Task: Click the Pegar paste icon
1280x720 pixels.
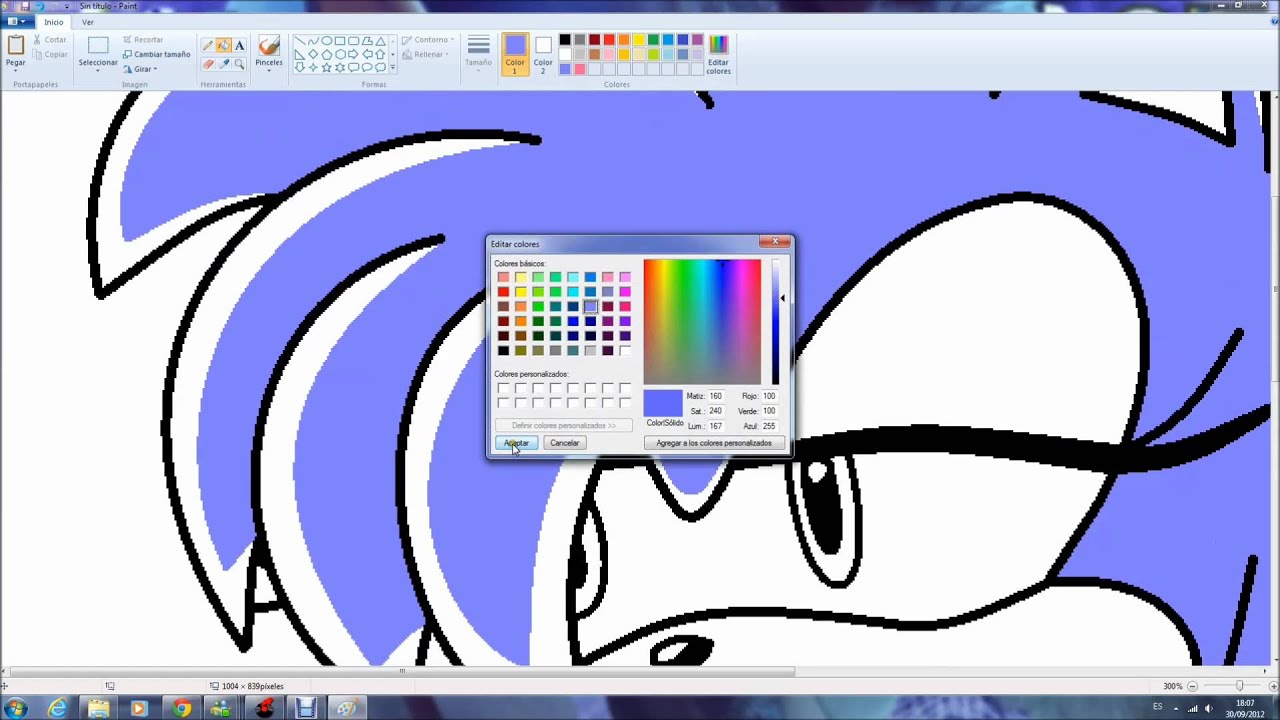Action: pos(15,46)
